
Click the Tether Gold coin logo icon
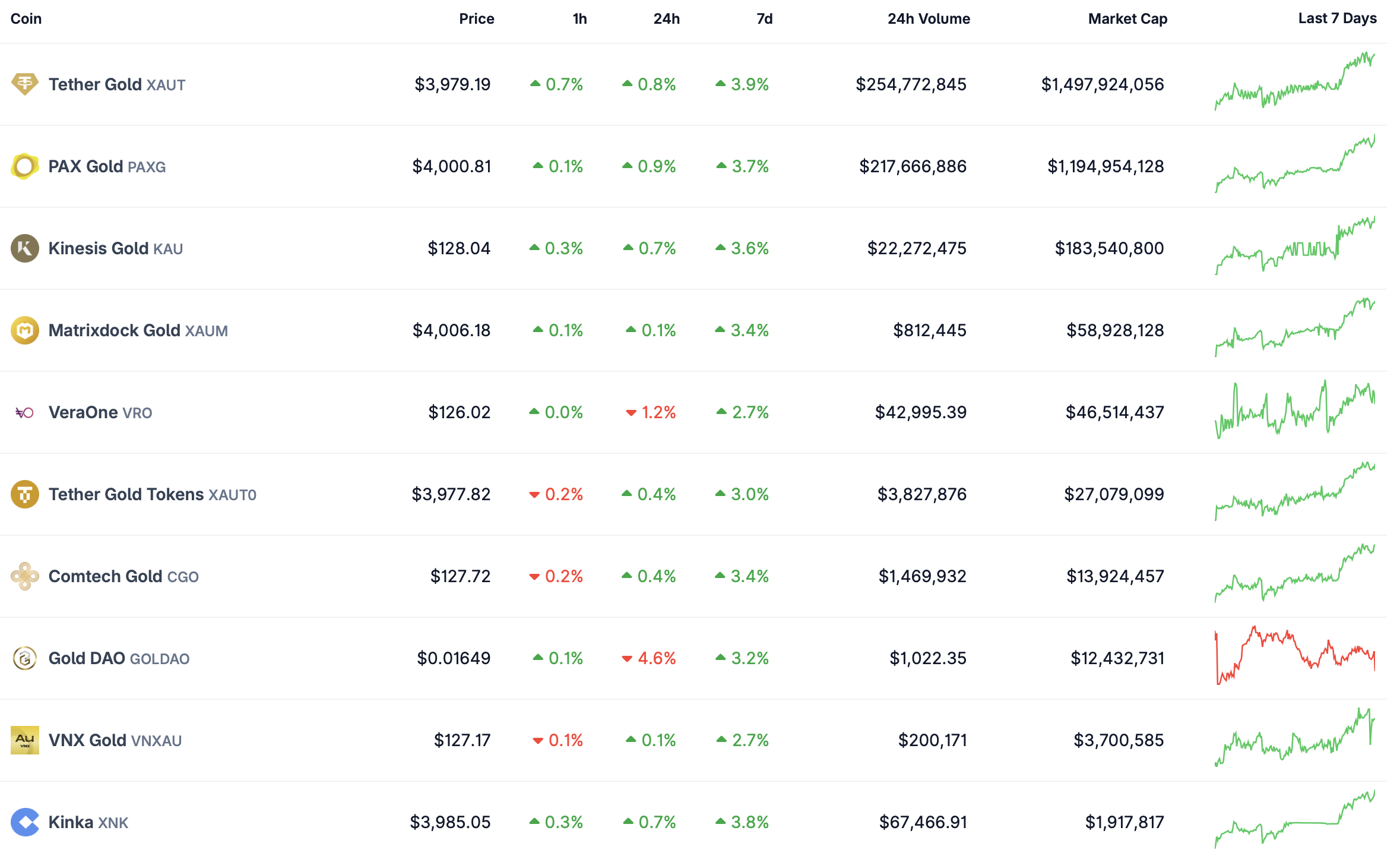(24, 84)
